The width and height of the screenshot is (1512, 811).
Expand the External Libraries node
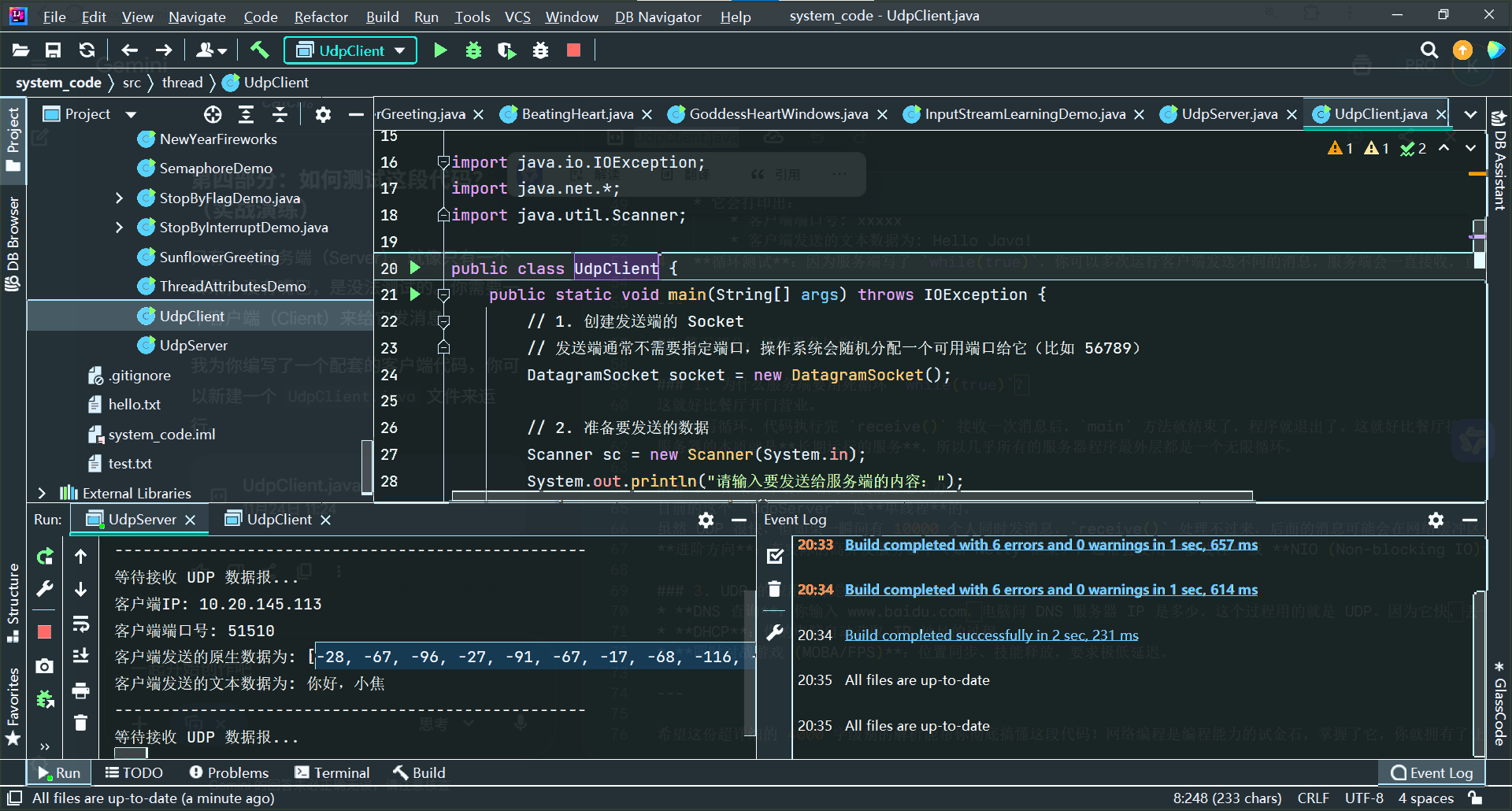(43, 494)
